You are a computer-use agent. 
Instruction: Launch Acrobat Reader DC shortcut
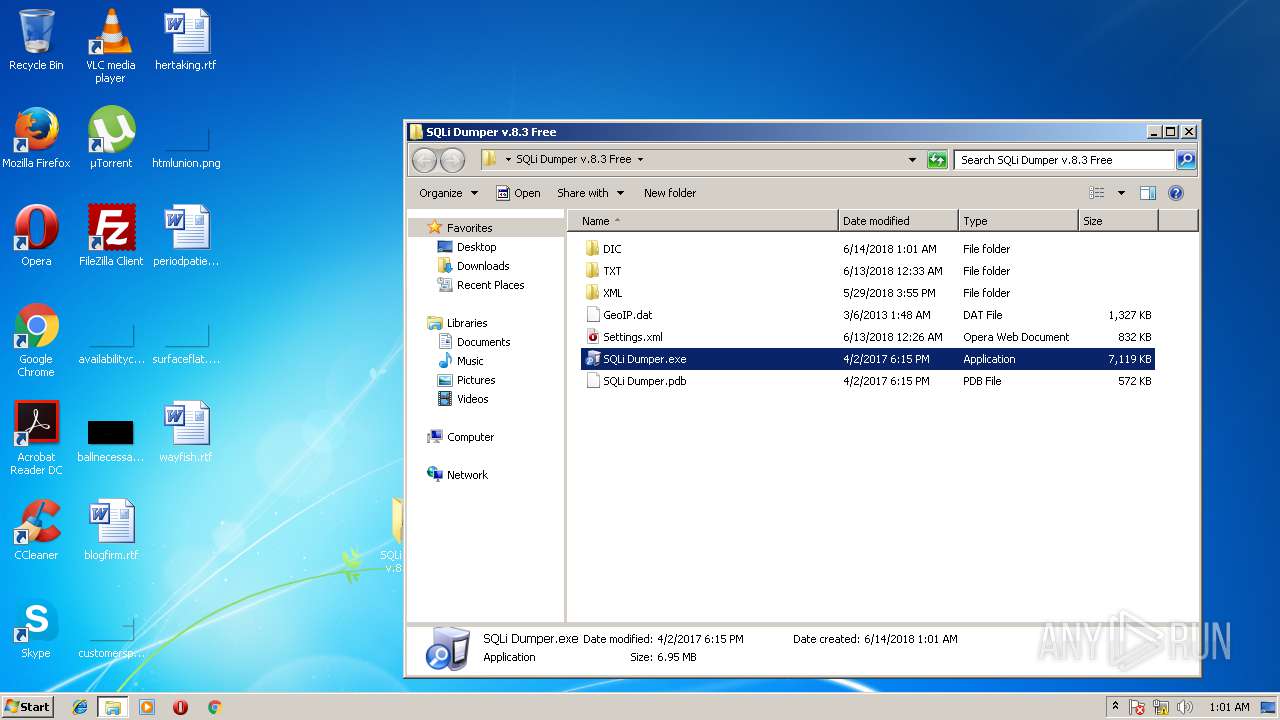36,438
